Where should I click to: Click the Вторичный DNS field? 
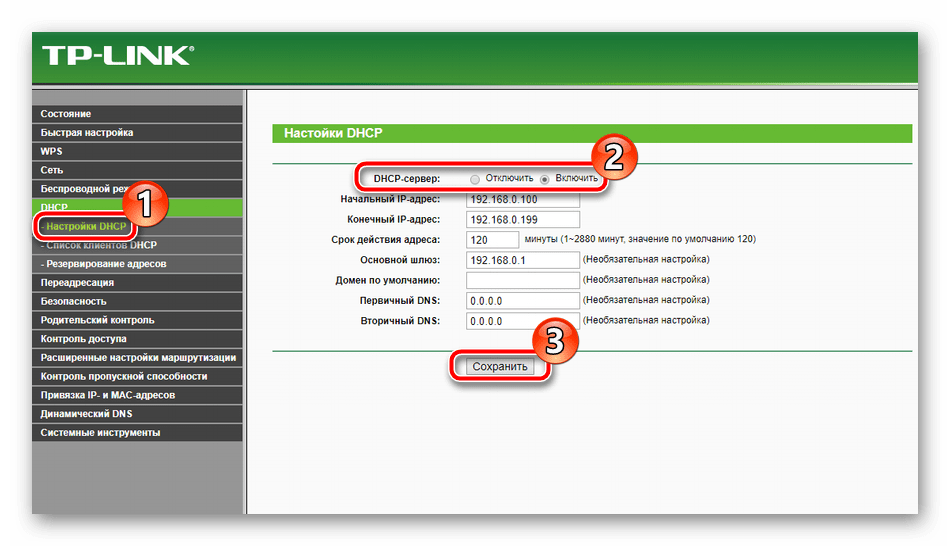click(523, 321)
